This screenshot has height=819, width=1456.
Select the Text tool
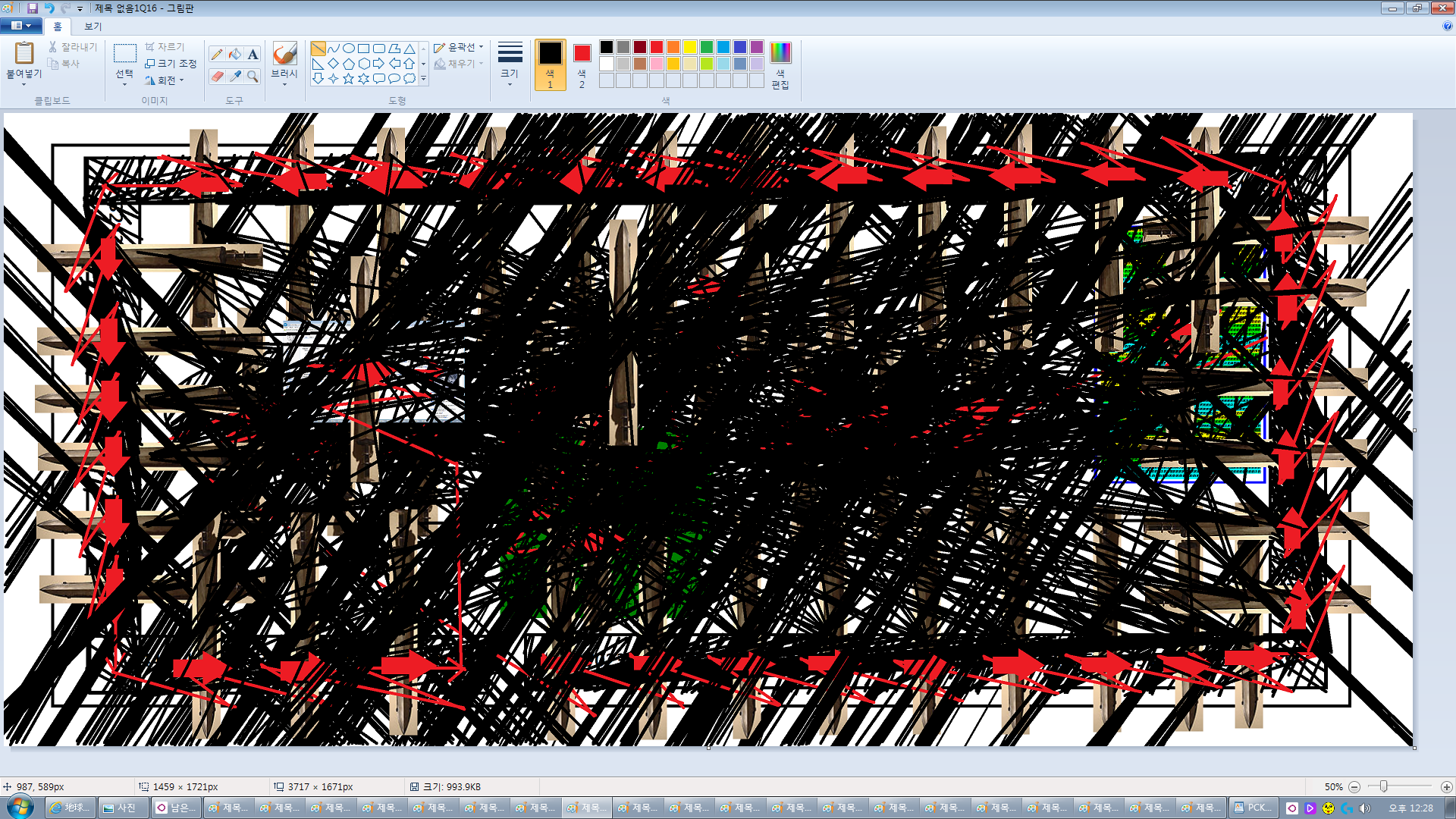pyautogui.click(x=253, y=54)
